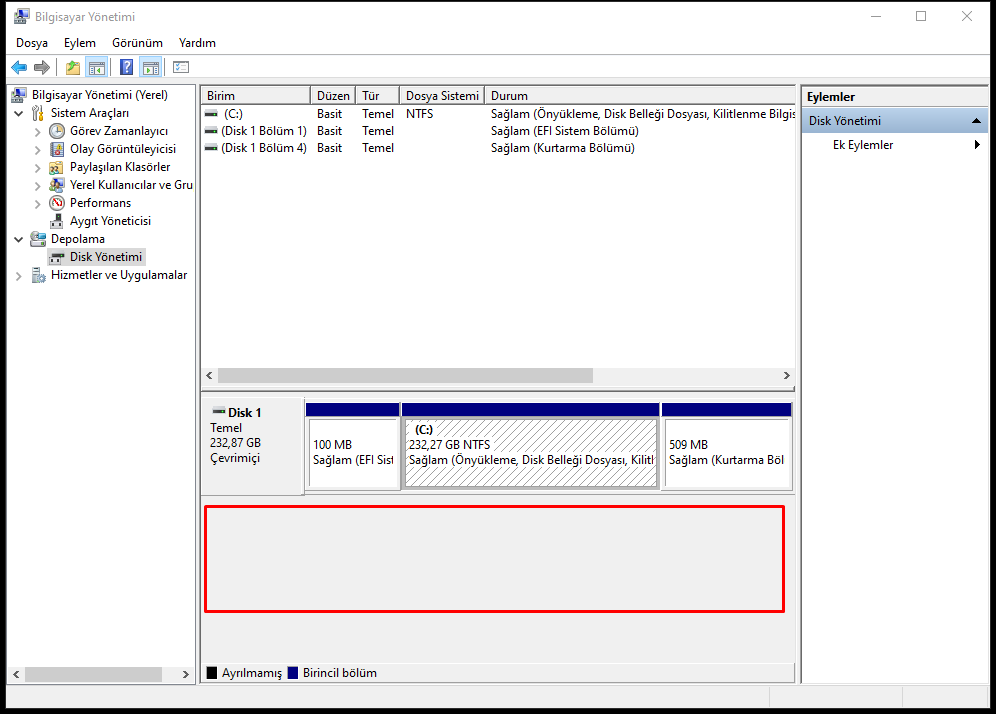996x714 pixels.
Task: Click the tree pane horizontal scrollbar thumb
Action: coord(93,674)
